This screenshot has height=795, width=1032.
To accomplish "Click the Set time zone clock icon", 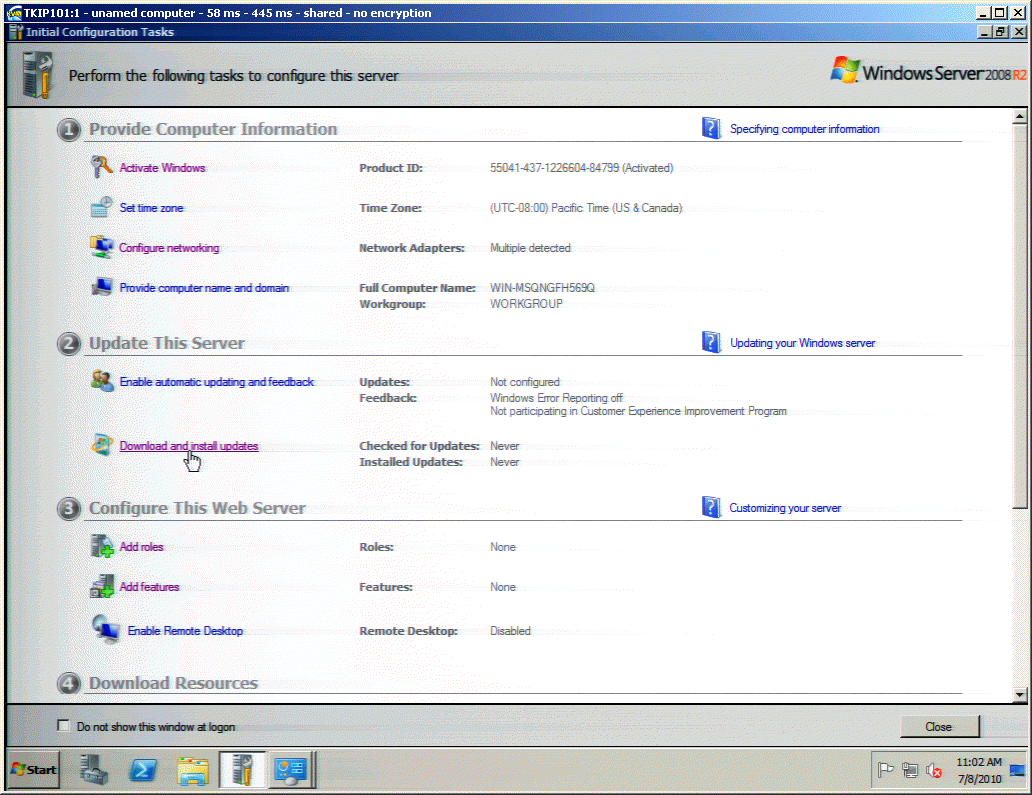I will click(x=101, y=207).
